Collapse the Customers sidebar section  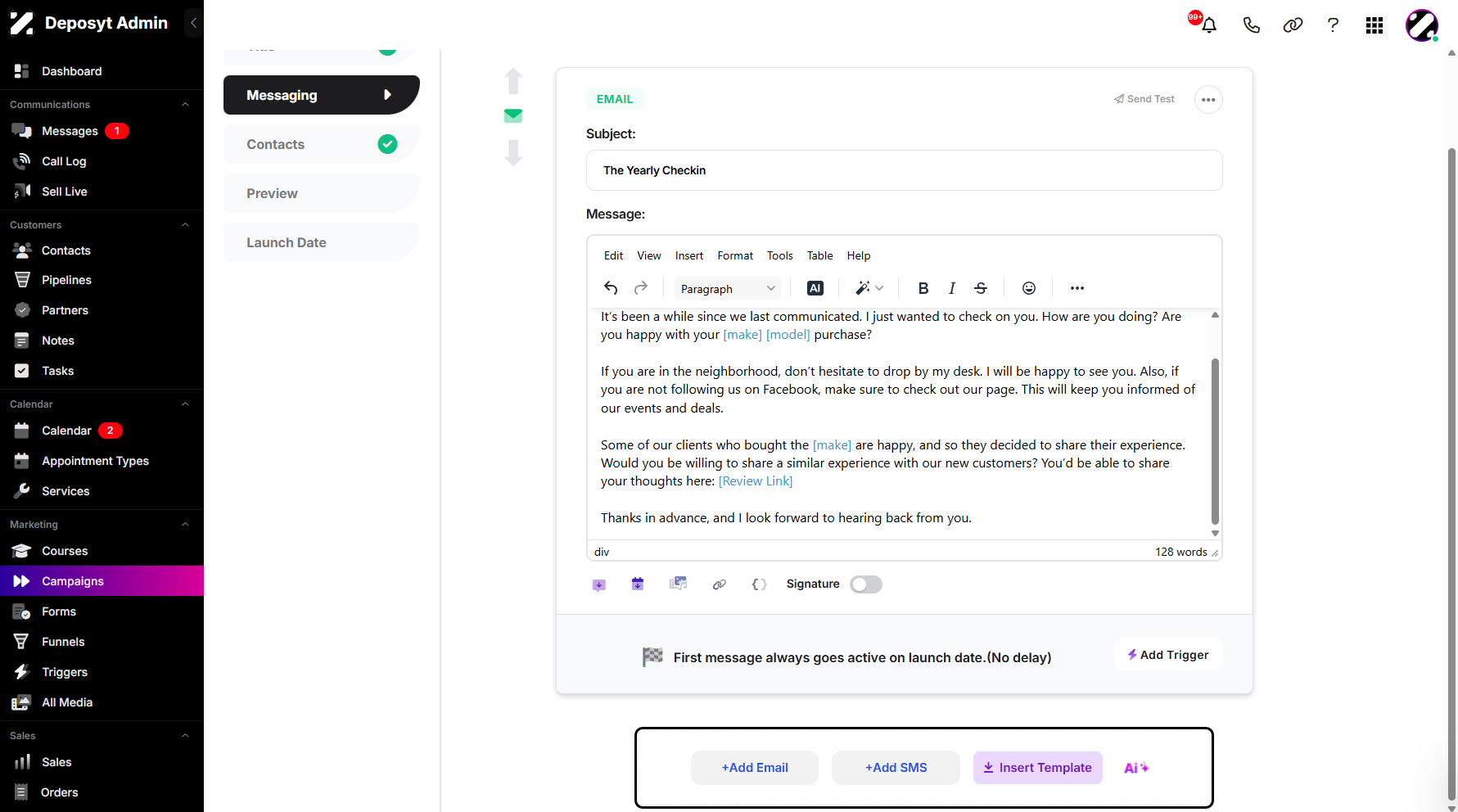[x=185, y=225]
